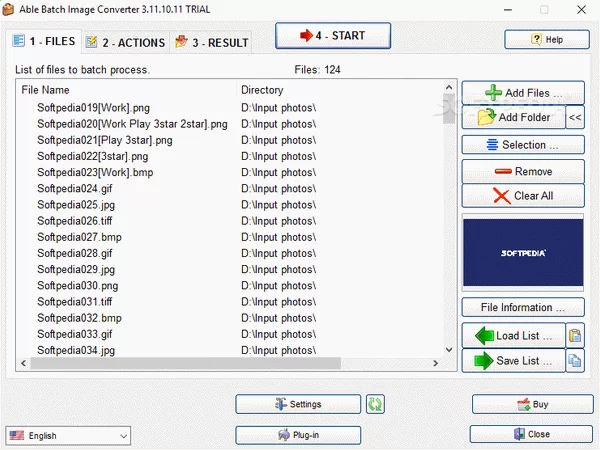Open the Help window
The width and height of the screenshot is (600, 450).
click(546, 39)
